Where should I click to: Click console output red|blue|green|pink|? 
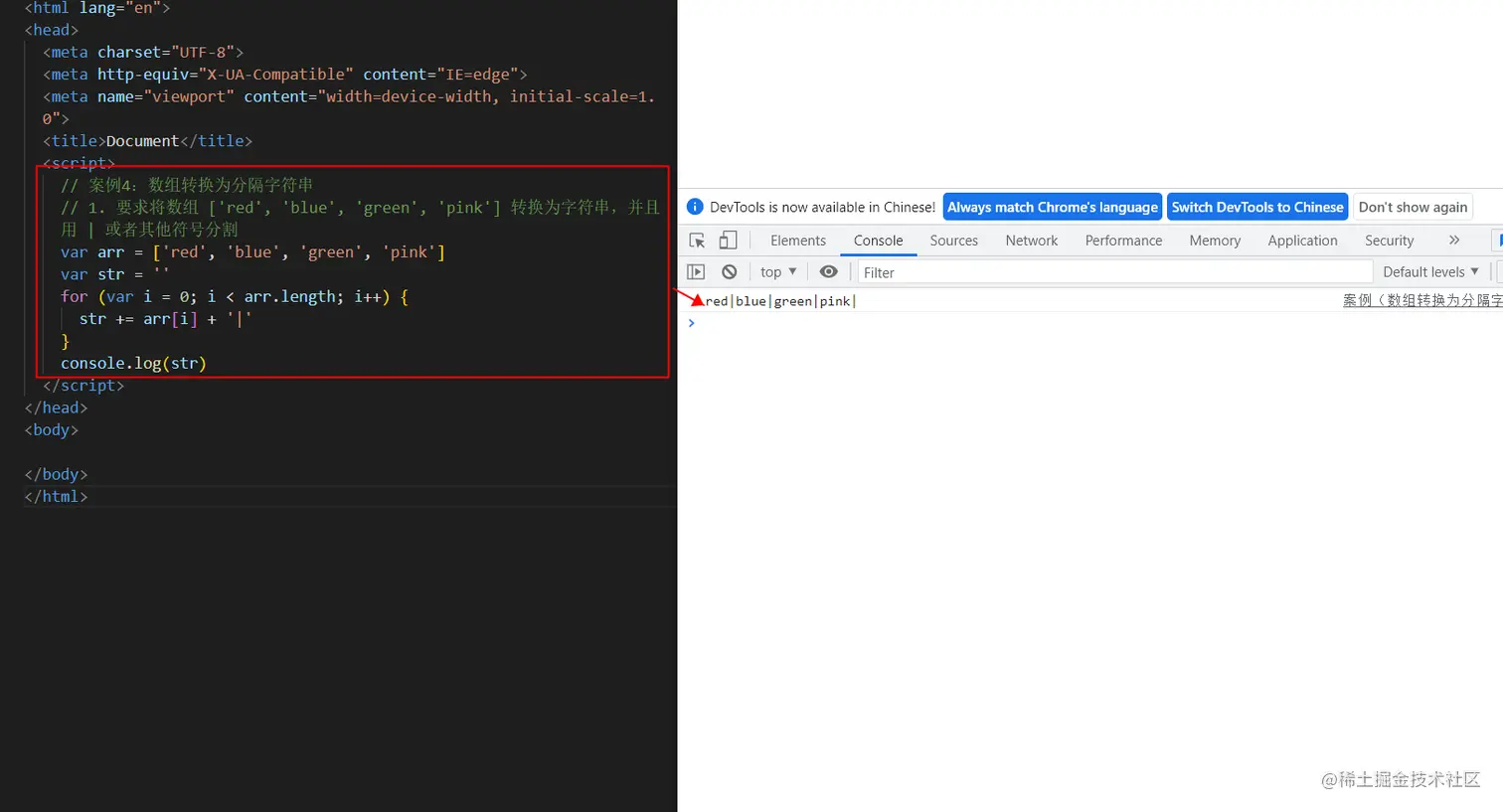780,301
